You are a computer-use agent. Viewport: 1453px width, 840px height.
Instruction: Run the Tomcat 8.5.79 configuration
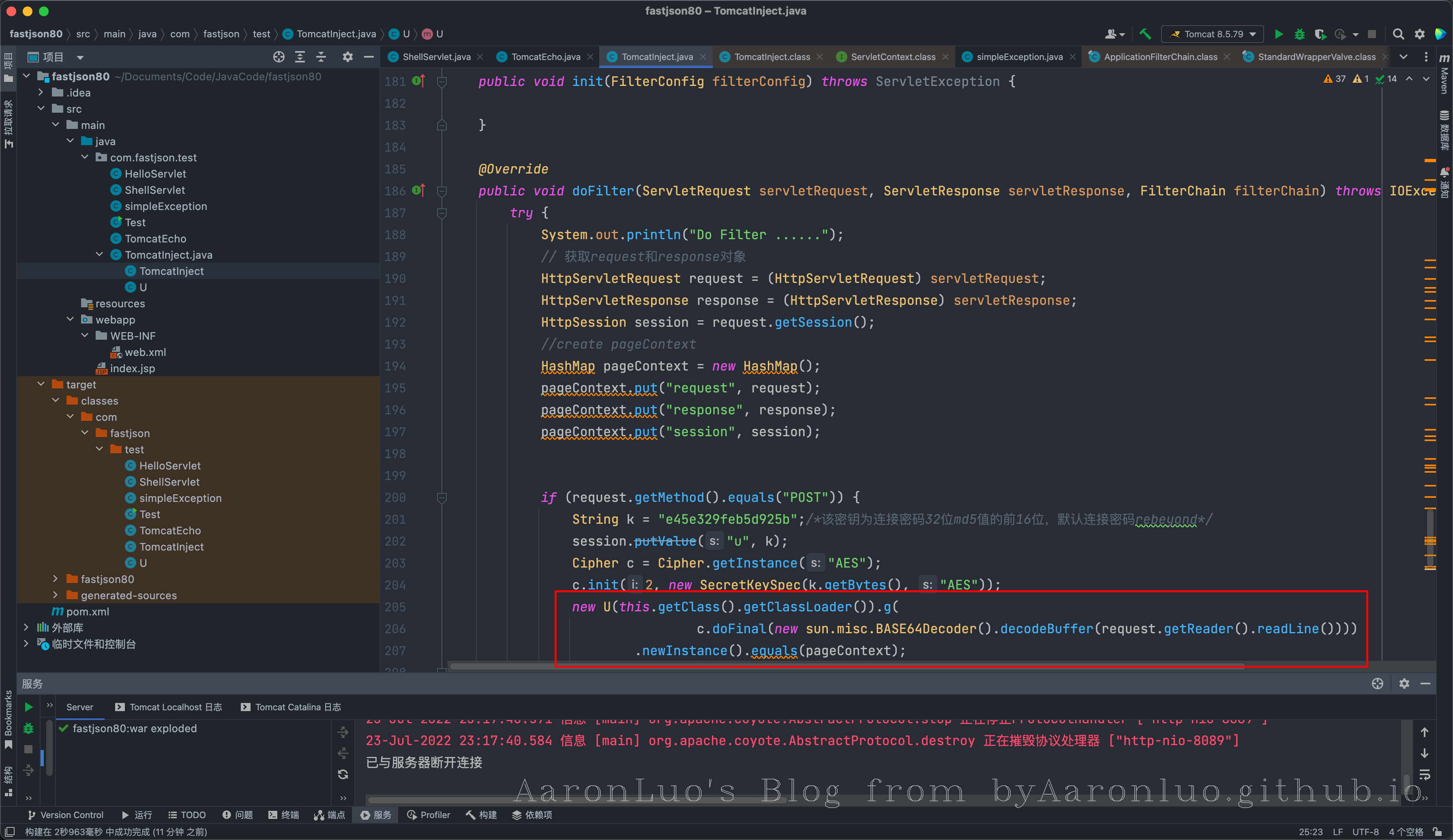point(1278,34)
